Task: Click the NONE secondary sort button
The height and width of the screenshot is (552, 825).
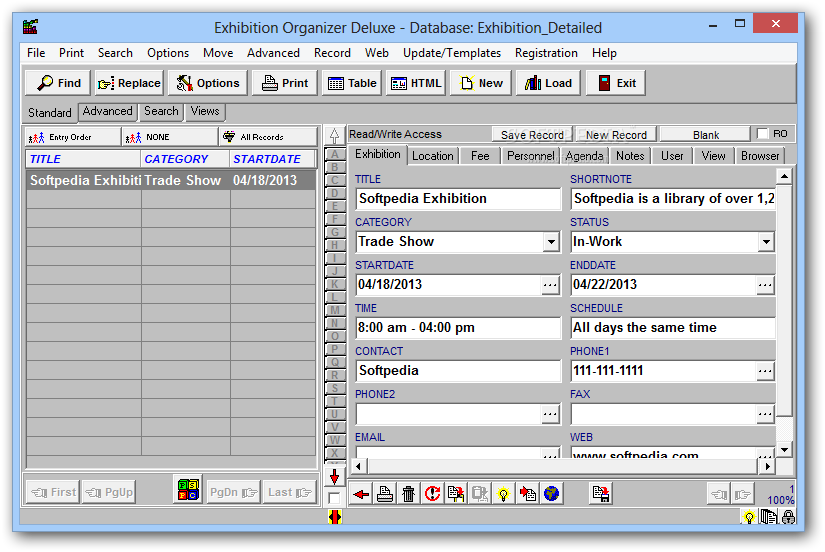Action: (x=170, y=137)
